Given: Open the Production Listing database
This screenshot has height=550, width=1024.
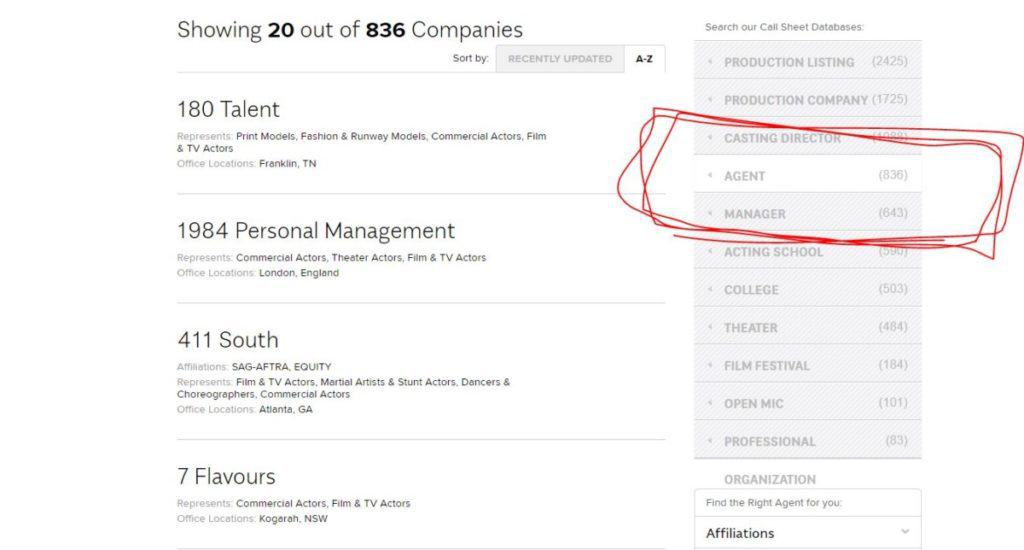Looking at the screenshot, I should [789, 62].
